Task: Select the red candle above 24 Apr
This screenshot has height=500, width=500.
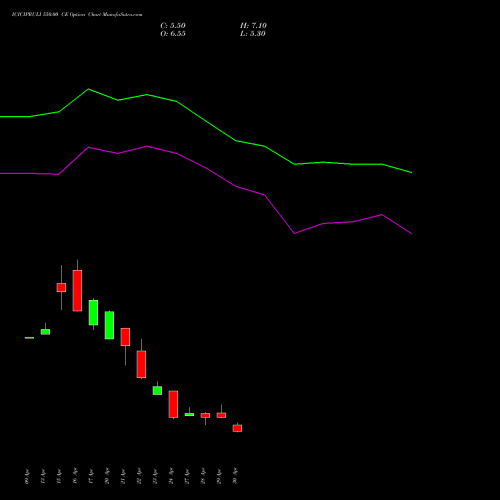Action: (173, 404)
